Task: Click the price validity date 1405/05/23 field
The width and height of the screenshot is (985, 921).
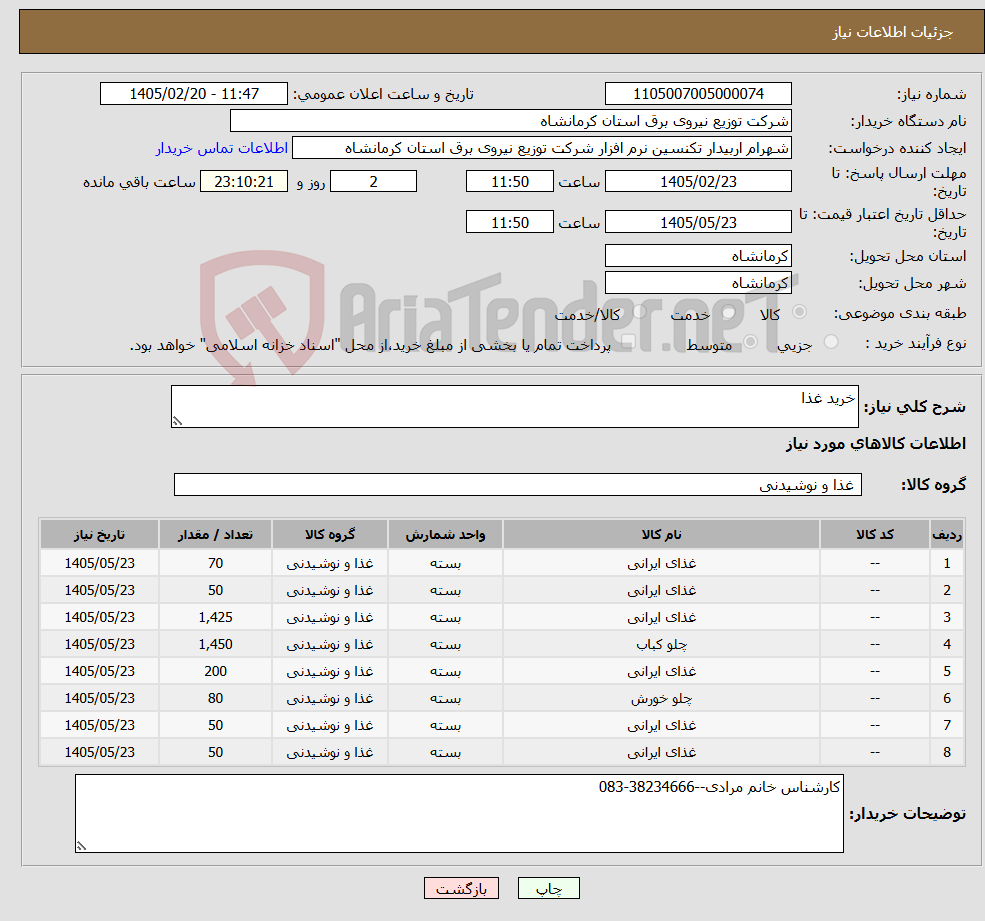Action: point(698,222)
